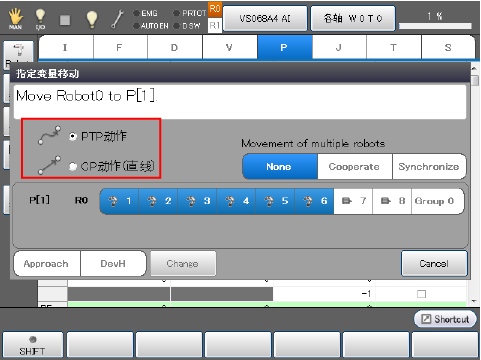Screen dimensions: 481x360
Task: Toggle the large yellow light bulb icon
Action: point(92,19)
